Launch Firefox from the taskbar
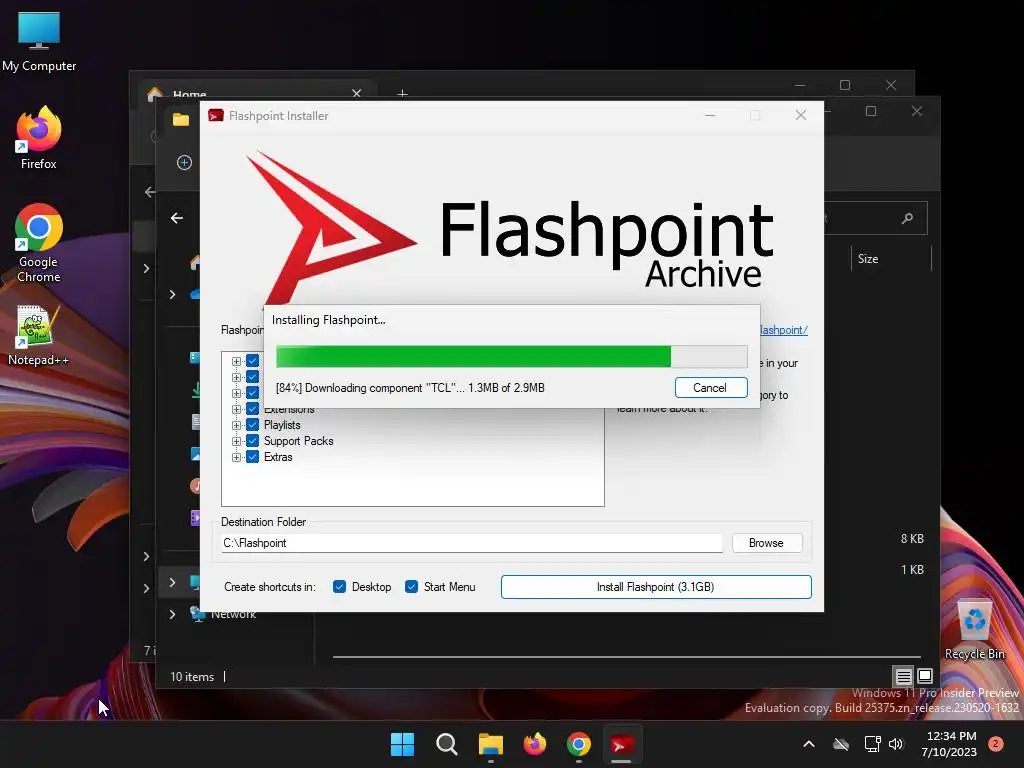 (535, 744)
